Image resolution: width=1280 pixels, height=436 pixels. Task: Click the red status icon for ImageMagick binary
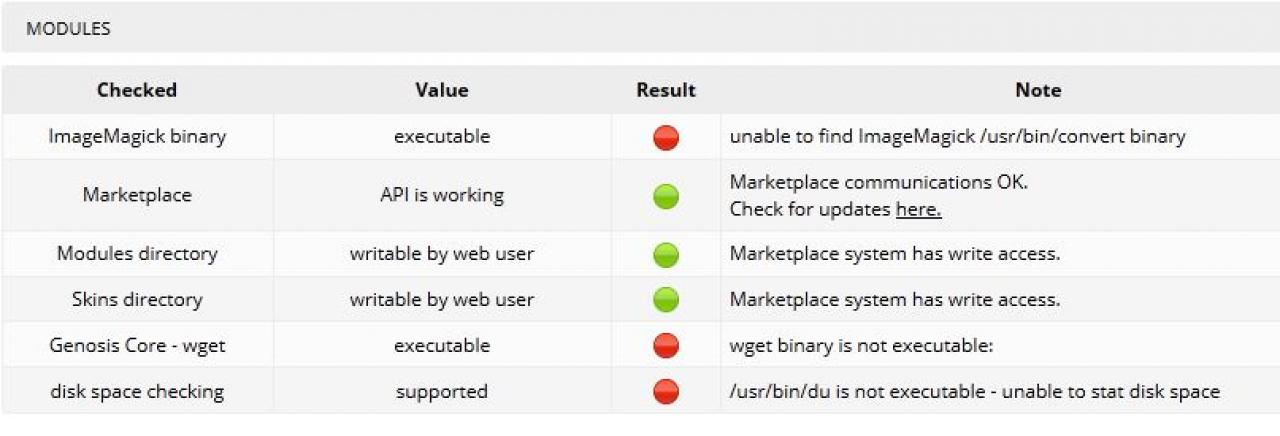coord(666,137)
